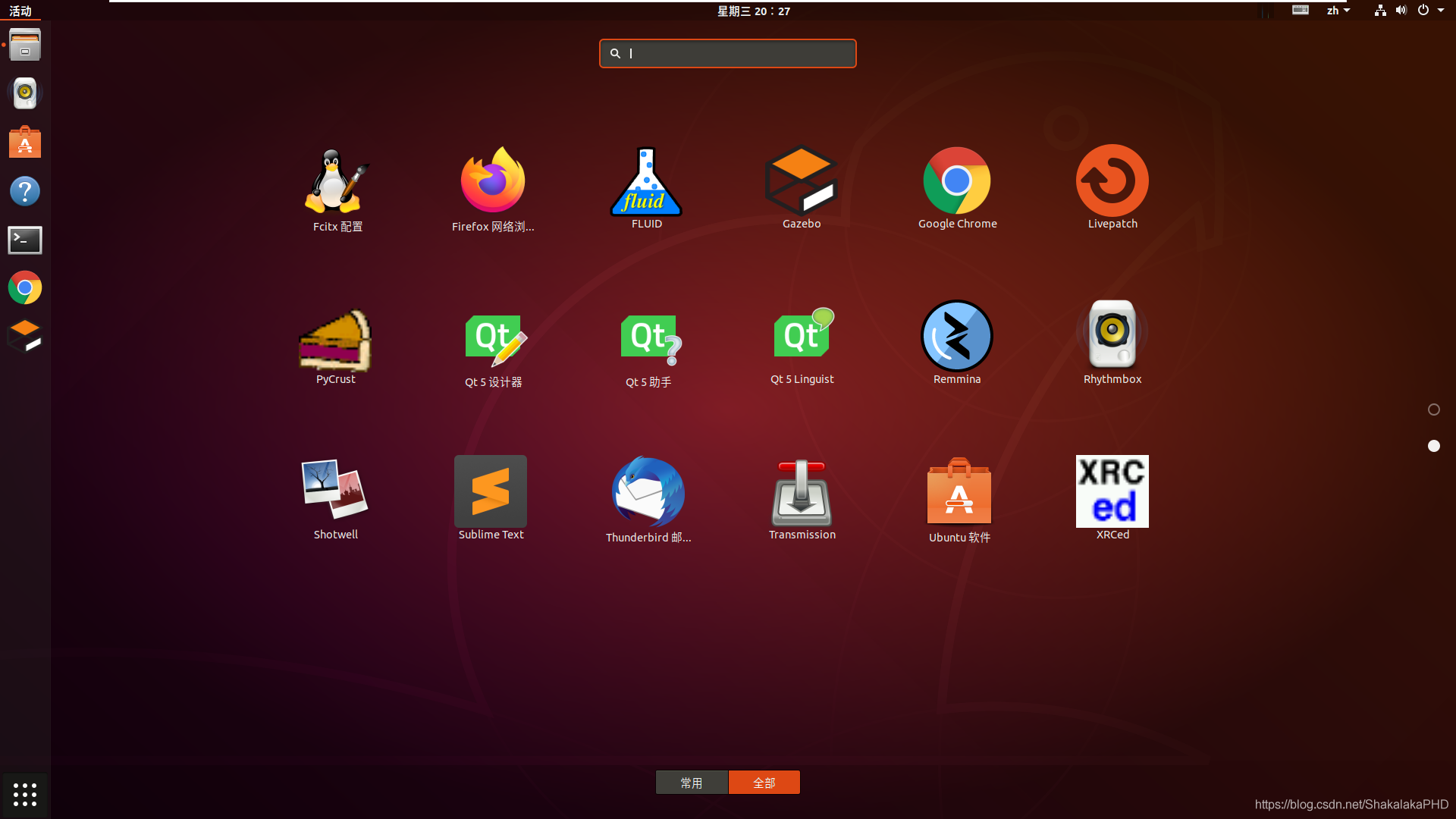Select the first page indicator dot

click(1434, 409)
